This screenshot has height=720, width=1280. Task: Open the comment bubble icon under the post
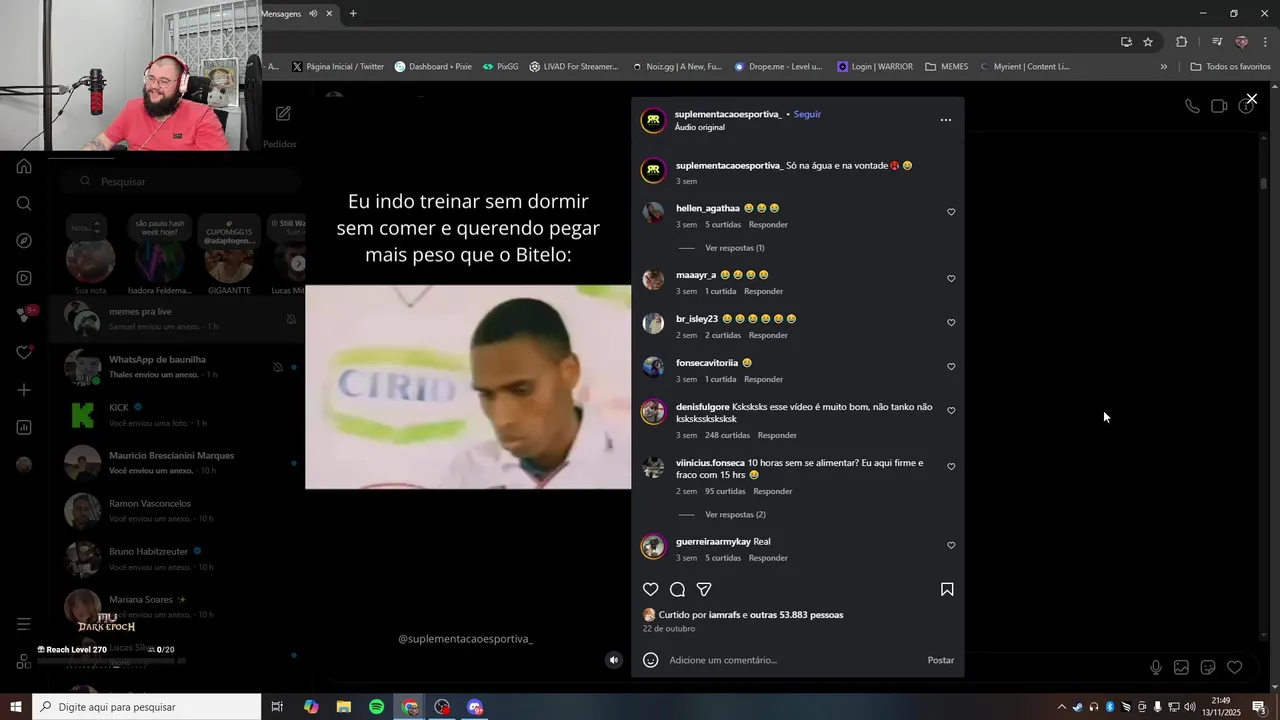(677, 590)
